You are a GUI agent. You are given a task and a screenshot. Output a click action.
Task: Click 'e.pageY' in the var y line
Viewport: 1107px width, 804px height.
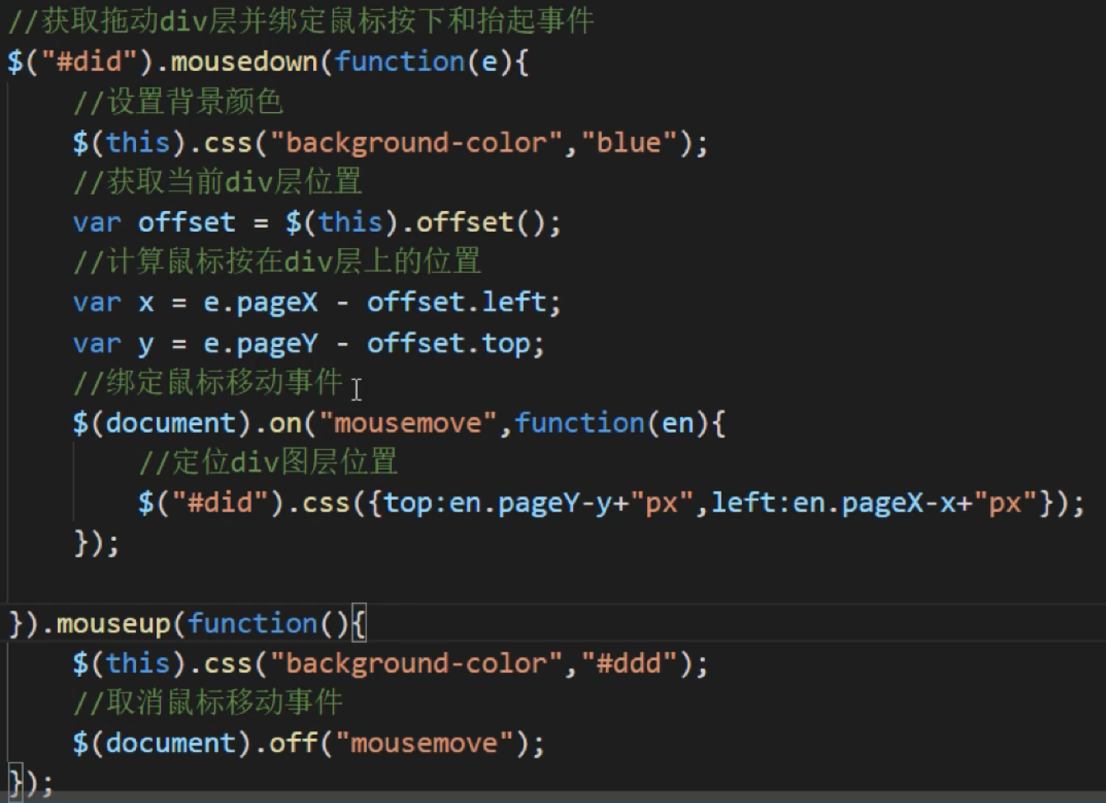(261, 344)
